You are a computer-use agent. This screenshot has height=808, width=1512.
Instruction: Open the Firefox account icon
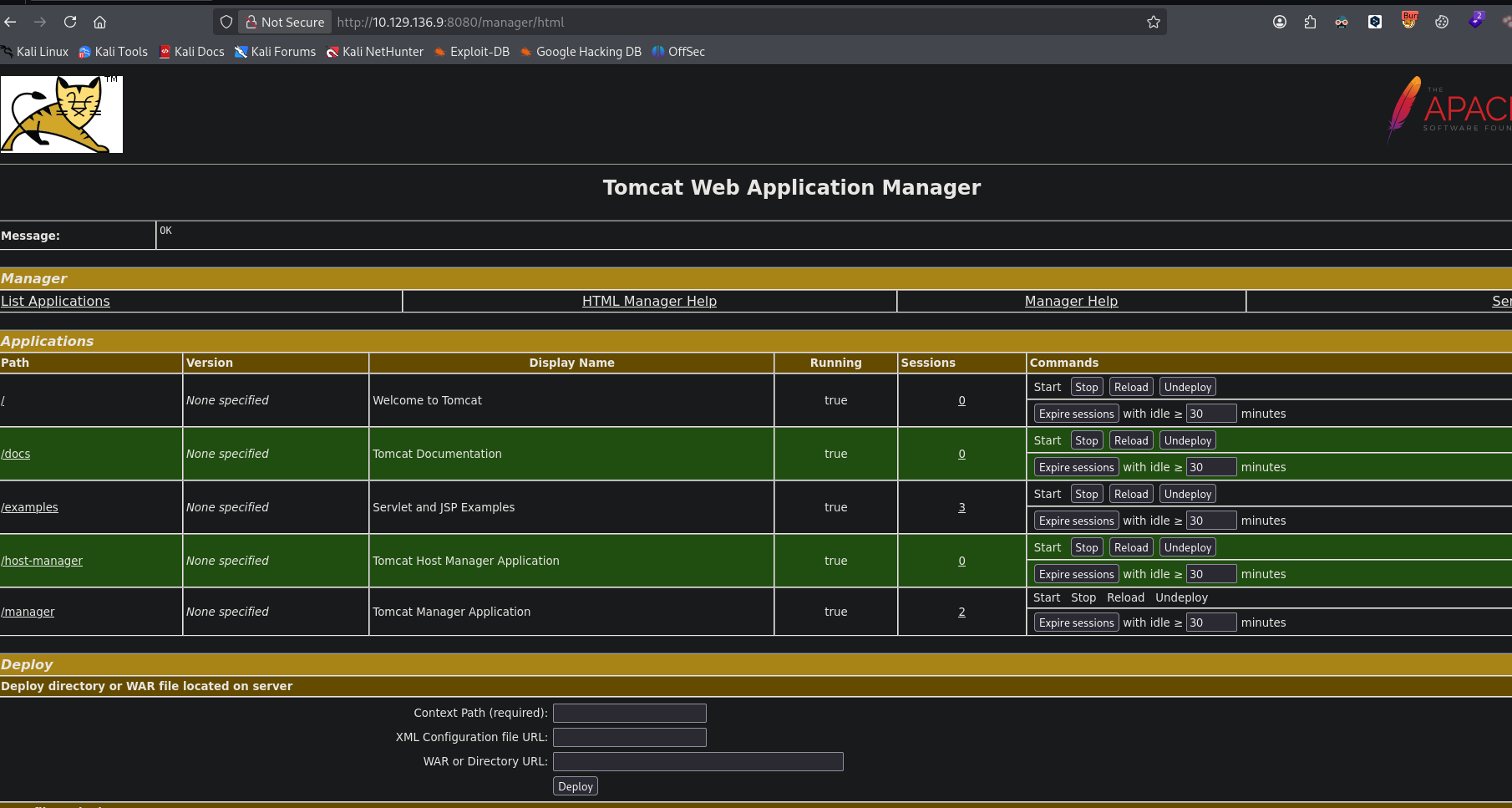click(1280, 22)
